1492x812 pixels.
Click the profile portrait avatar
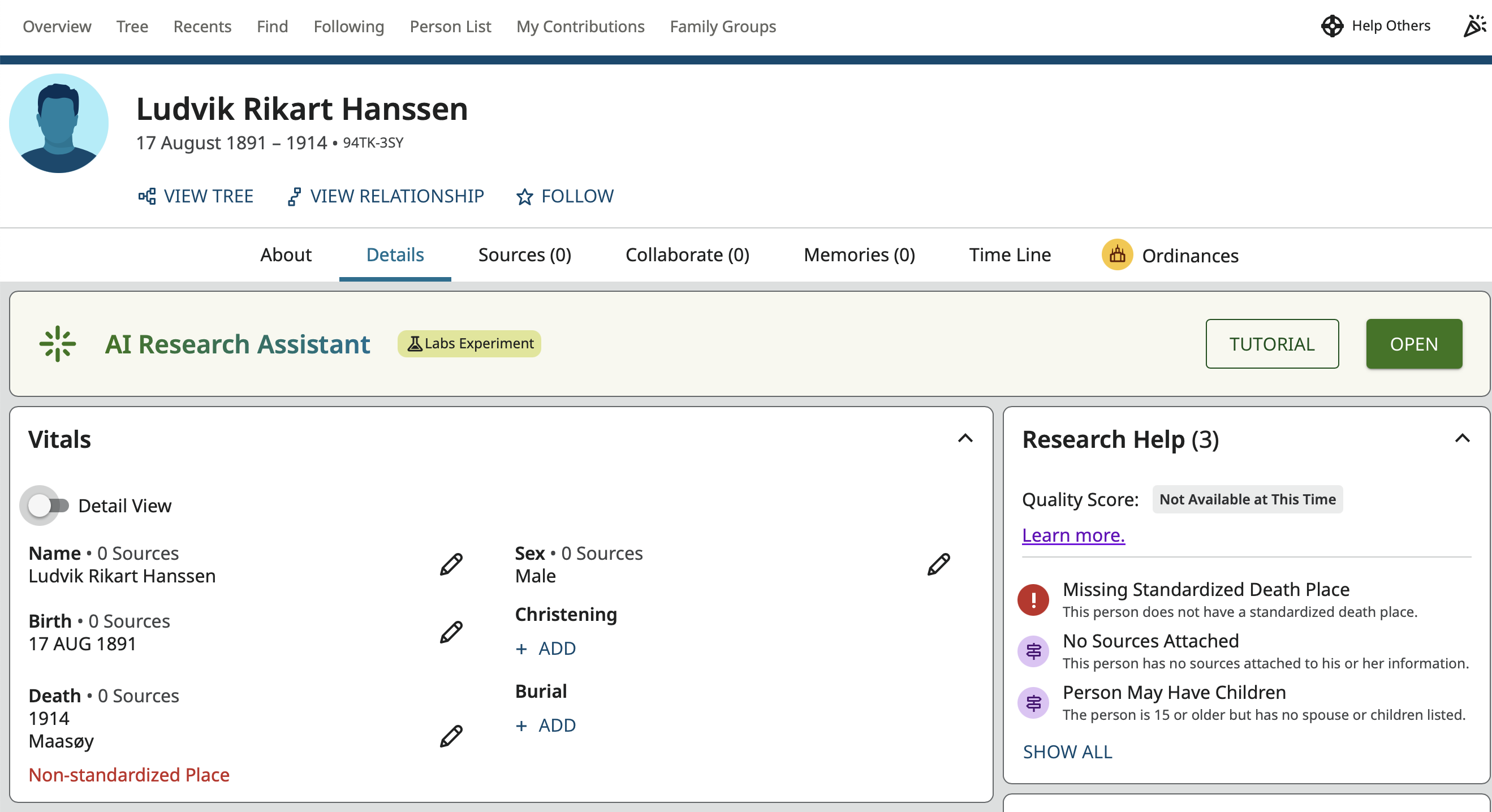click(x=58, y=123)
